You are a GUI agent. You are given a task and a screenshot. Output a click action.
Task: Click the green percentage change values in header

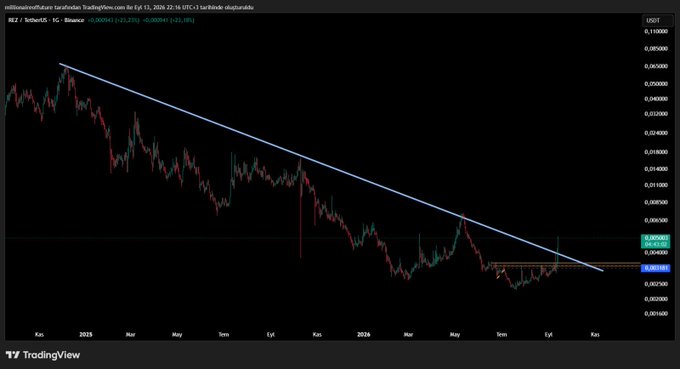pyautogui.click(x=141, y=20)
